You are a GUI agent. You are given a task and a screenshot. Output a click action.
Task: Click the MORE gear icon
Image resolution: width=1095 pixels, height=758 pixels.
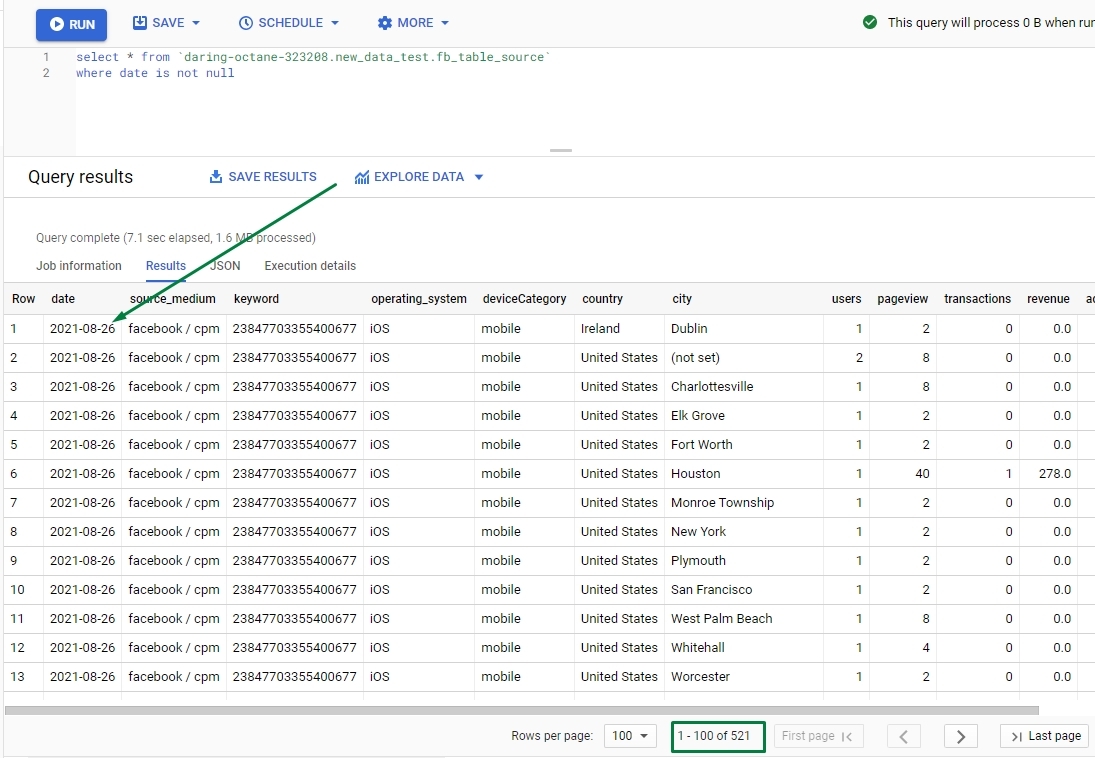(x=385, y=23)
